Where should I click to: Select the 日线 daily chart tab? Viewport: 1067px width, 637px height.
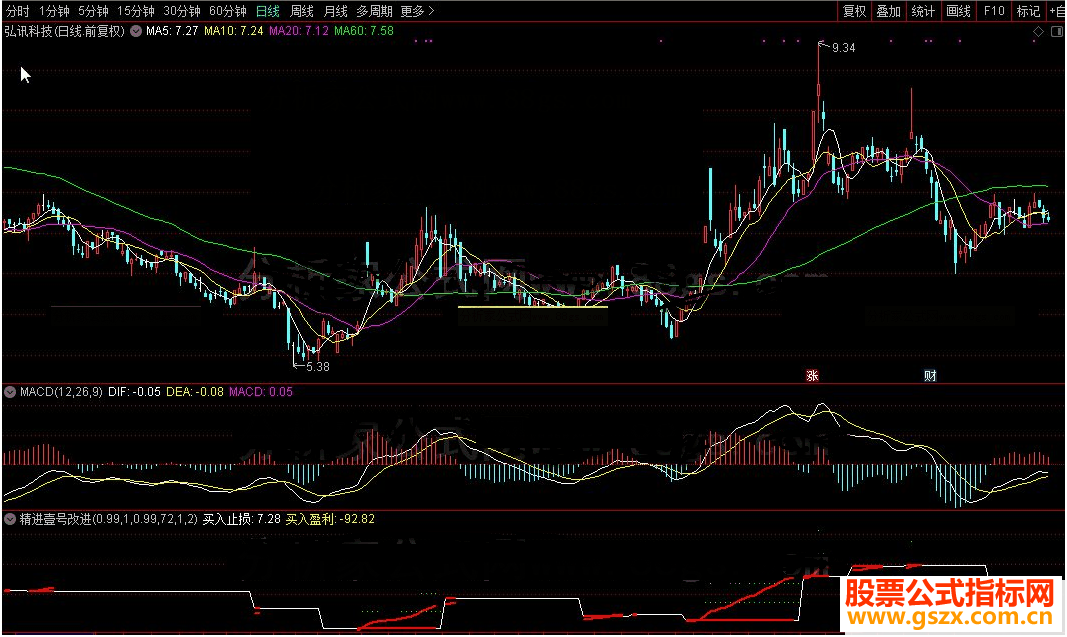[267, 11]
